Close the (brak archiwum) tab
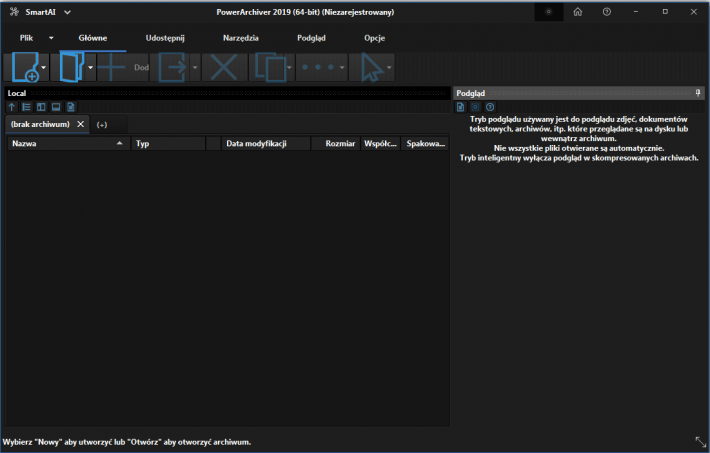 [x=81, y=124]
